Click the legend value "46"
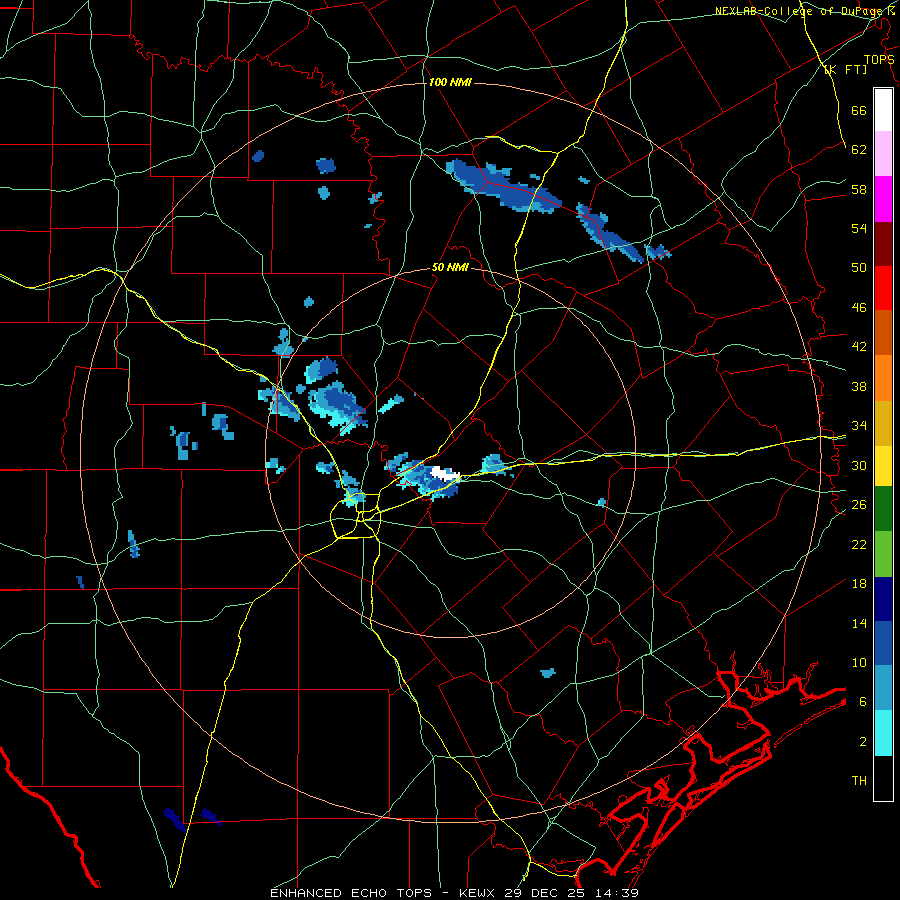900x900 pixels. 859,307
